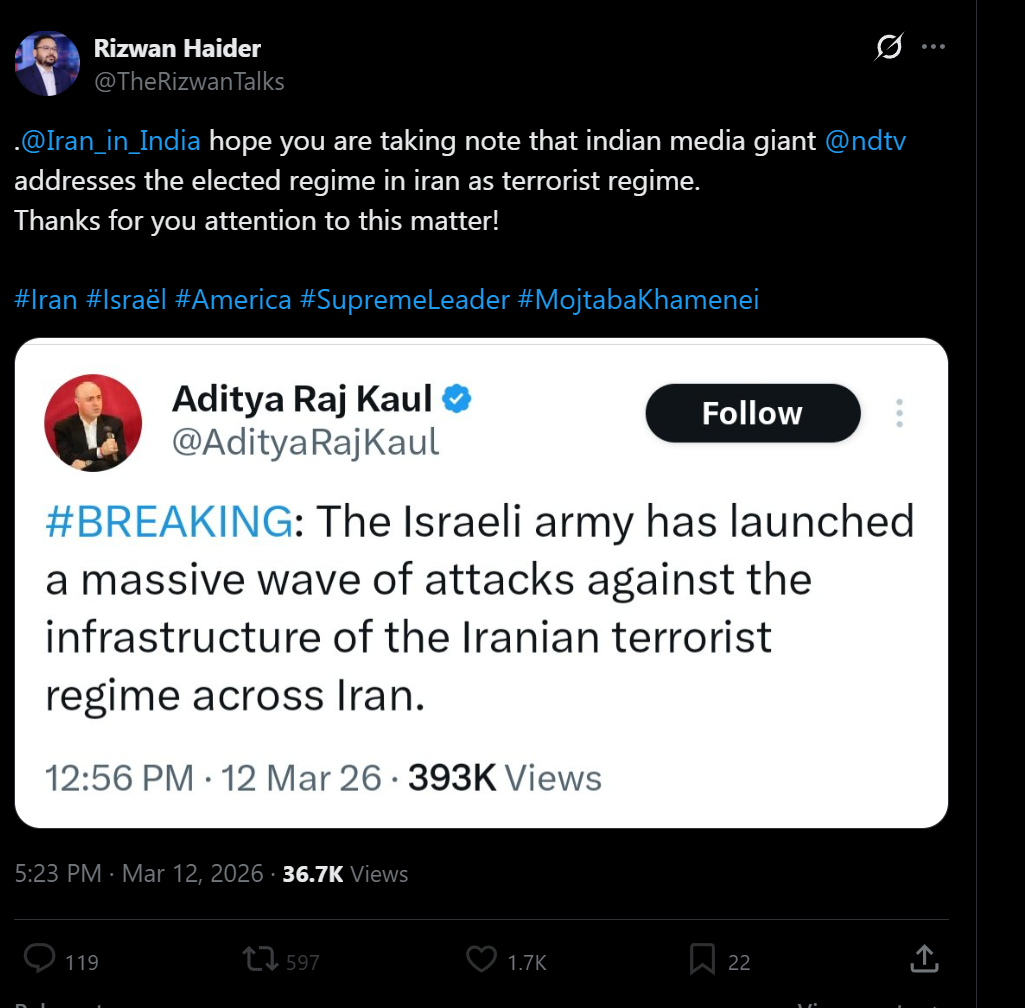Click the share upload icon

click(924, 959)
